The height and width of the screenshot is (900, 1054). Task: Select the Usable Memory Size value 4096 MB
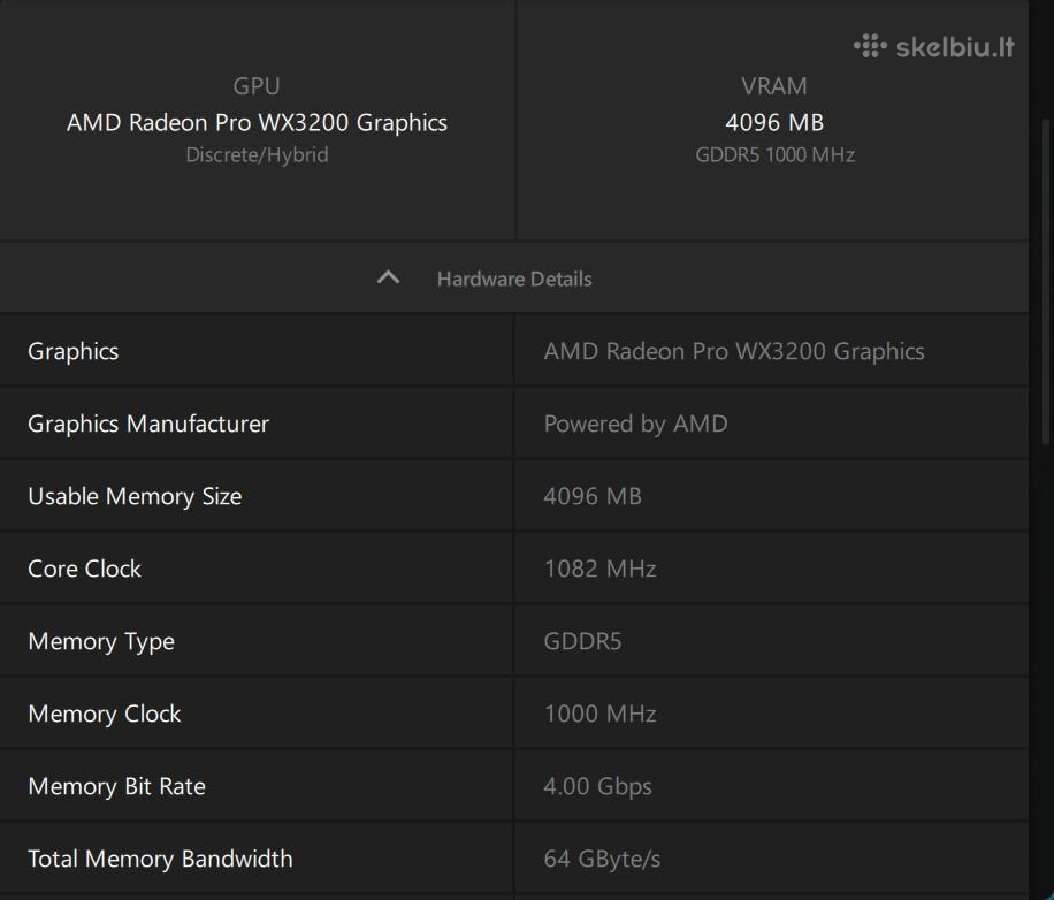[593, 497]
